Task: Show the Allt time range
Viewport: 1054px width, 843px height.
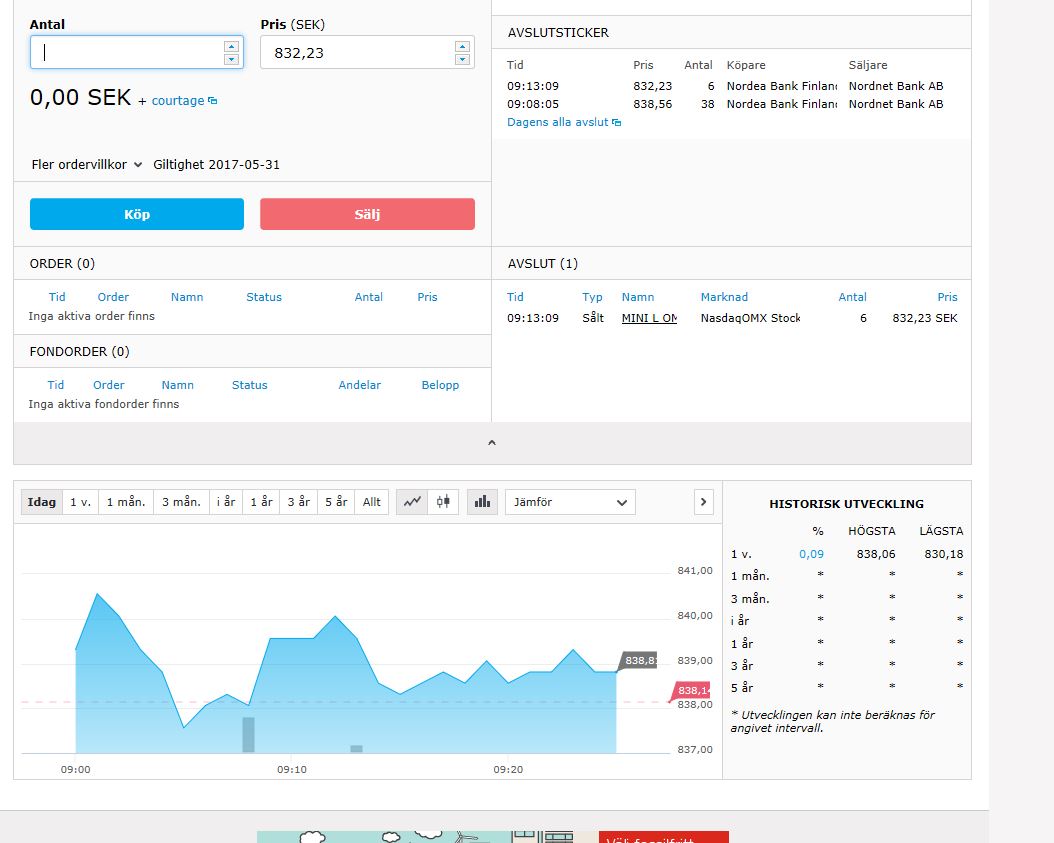Action: [372, 502]
